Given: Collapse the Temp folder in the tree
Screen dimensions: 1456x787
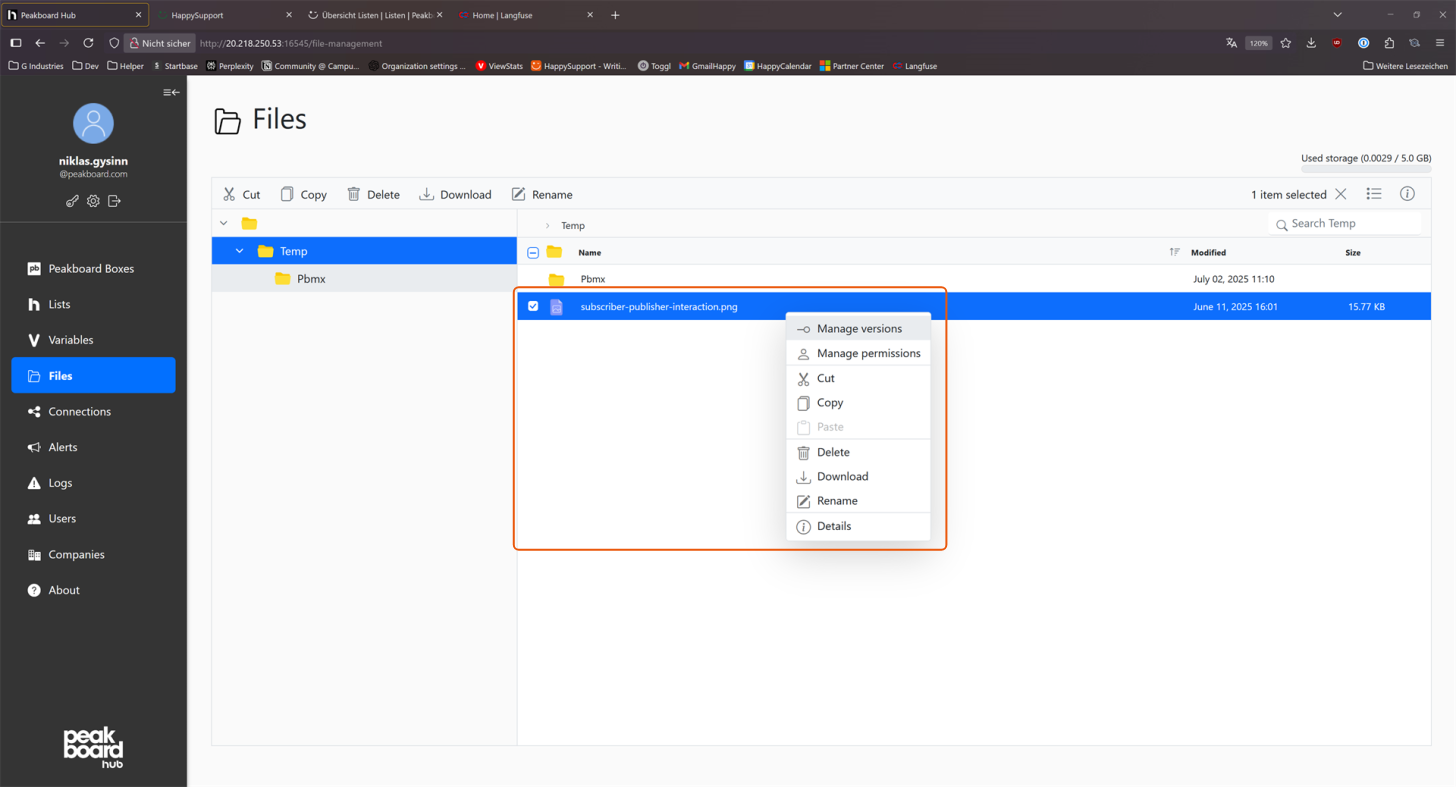Looking at the screenshot, I should click(238, 251).
